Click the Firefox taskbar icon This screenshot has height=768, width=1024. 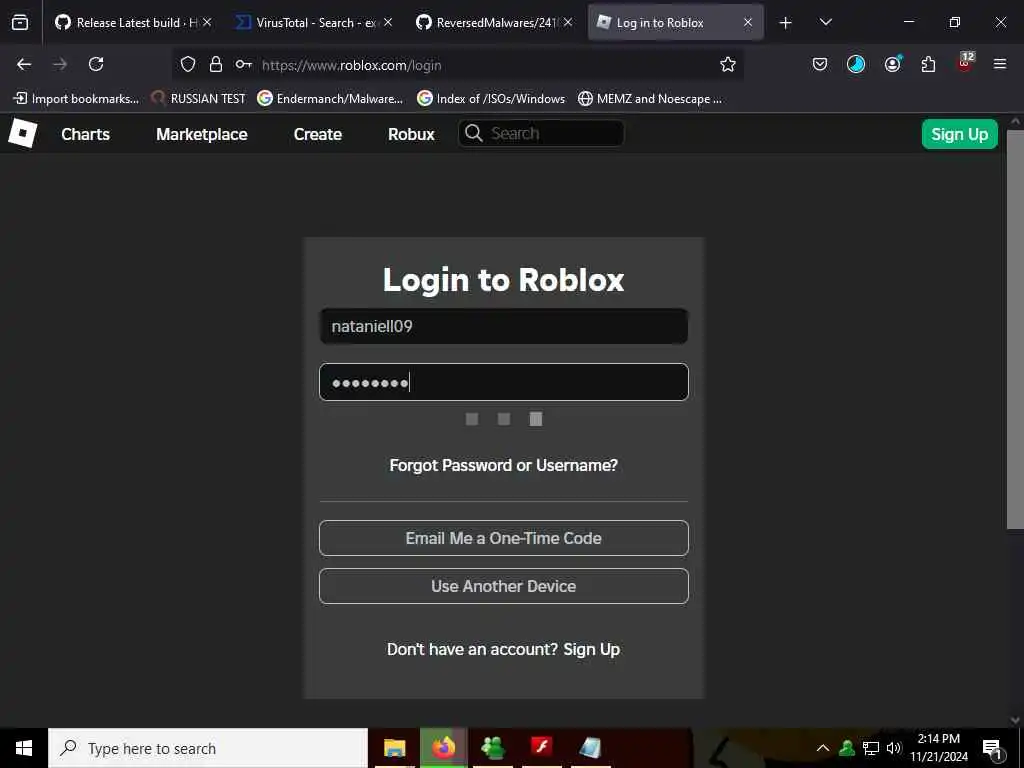click(443, 748)
